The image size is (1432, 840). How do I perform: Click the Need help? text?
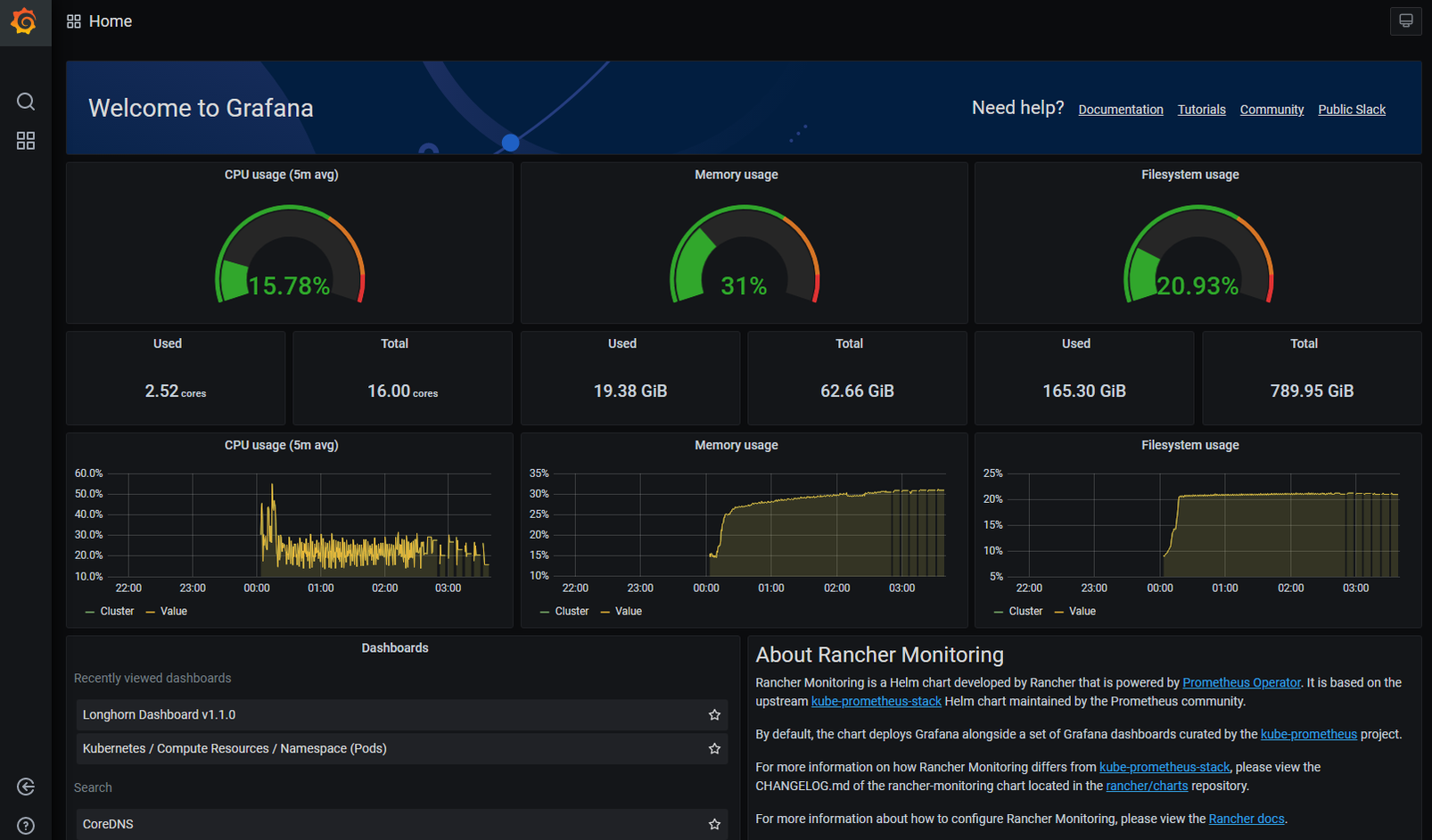coord(1017,108)
